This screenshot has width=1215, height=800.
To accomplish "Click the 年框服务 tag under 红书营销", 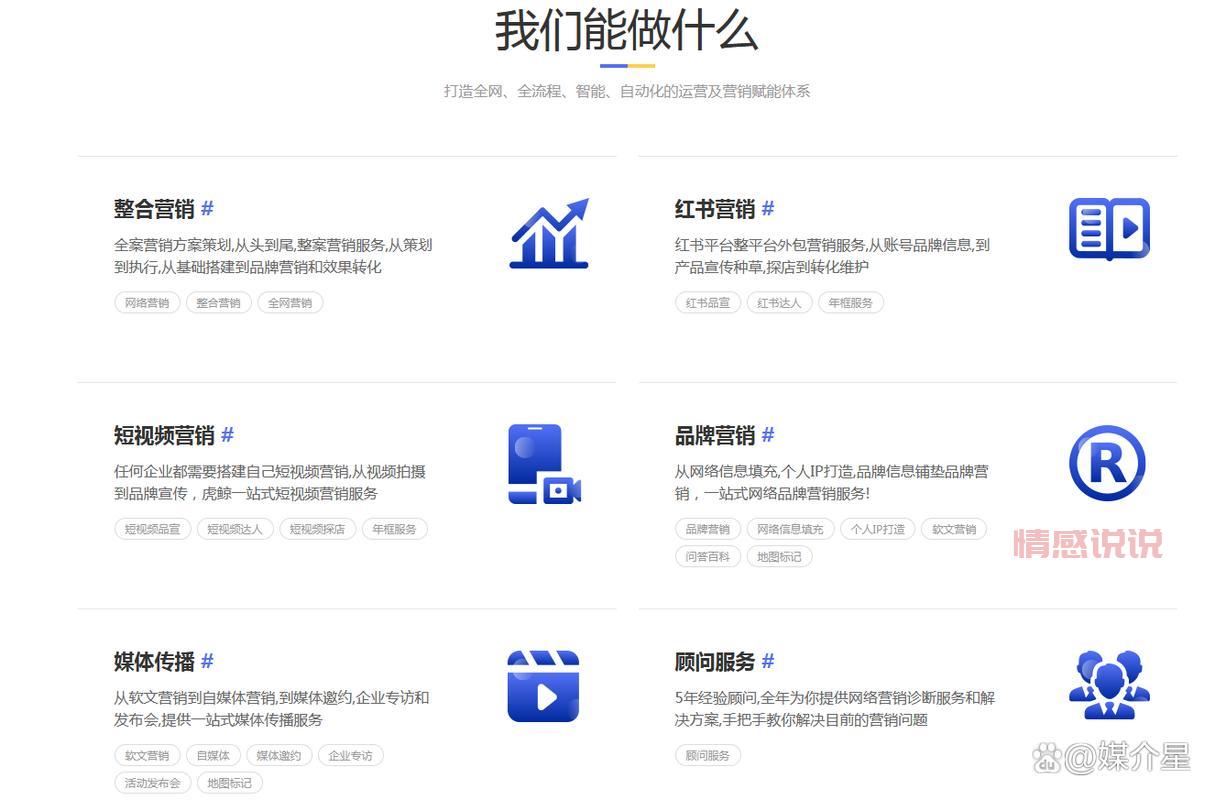I will pos(851,302).
